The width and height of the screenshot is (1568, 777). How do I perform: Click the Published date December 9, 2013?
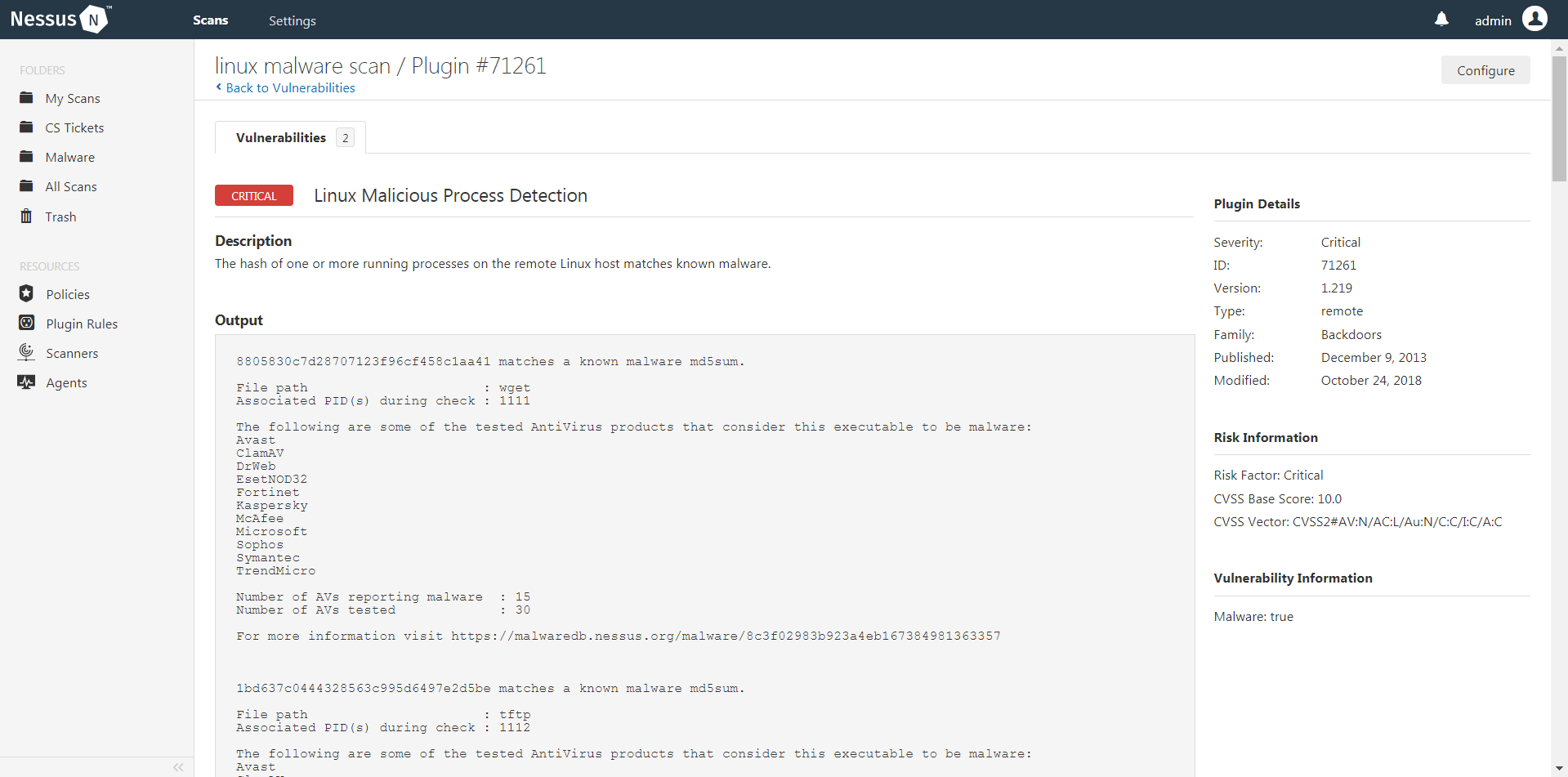[1374, 357]
